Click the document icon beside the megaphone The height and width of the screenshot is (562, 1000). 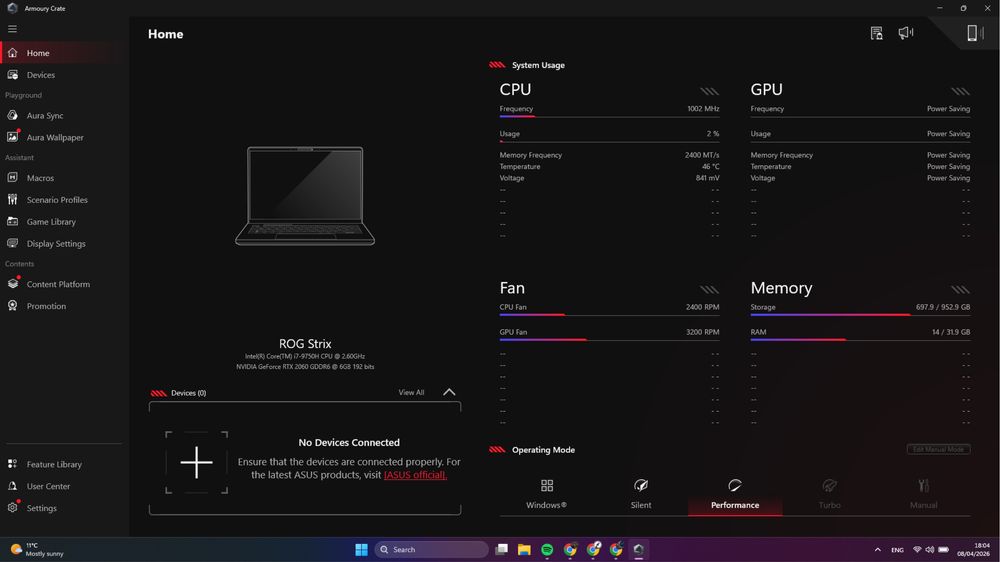click(876, 33)
